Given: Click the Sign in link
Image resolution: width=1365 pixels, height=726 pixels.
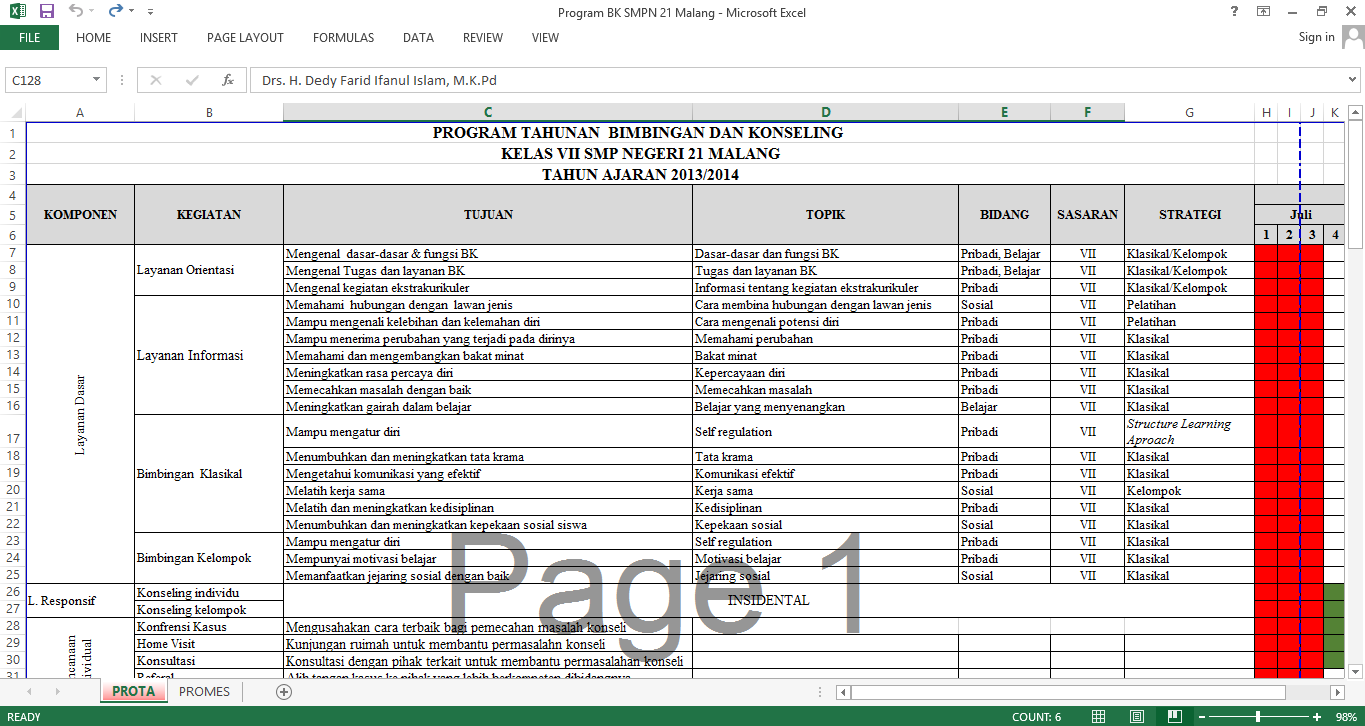Looking at the screenshot, I should click(1316, 37).
